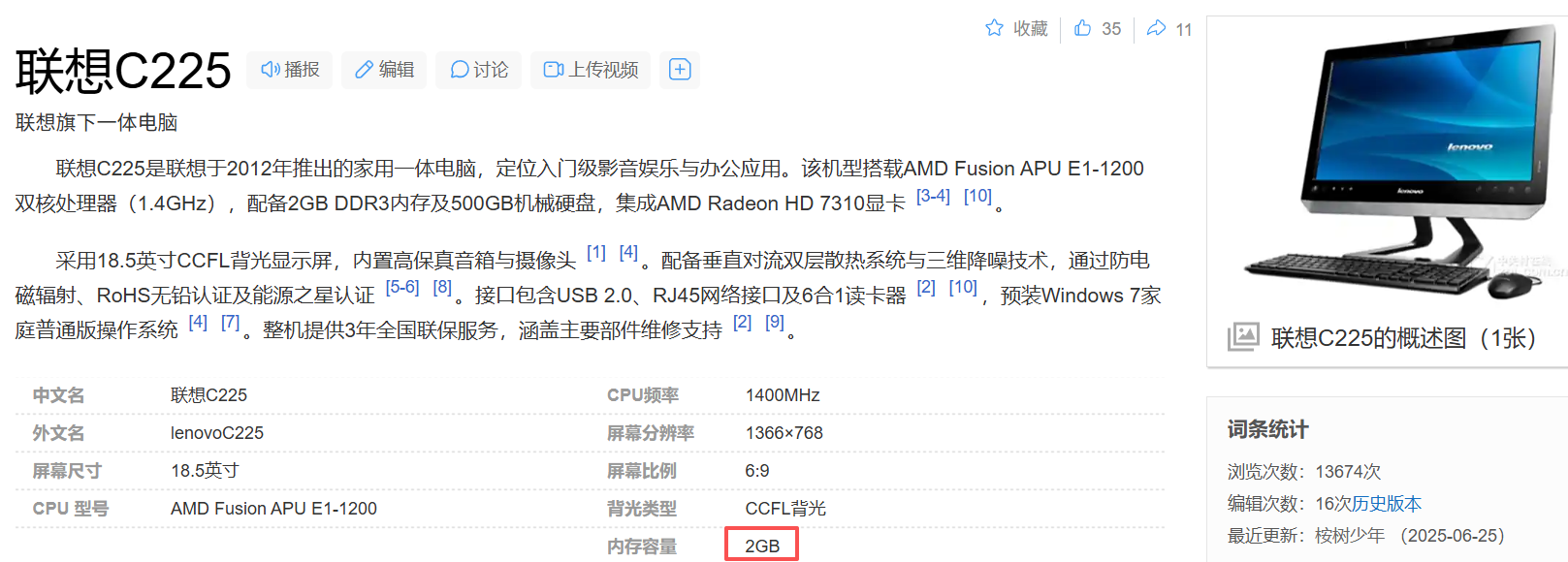Image resolution: width=1568 pixels, height=562 pixels.
Task: Click the share arrow icon
Action: coord(1156,28)
